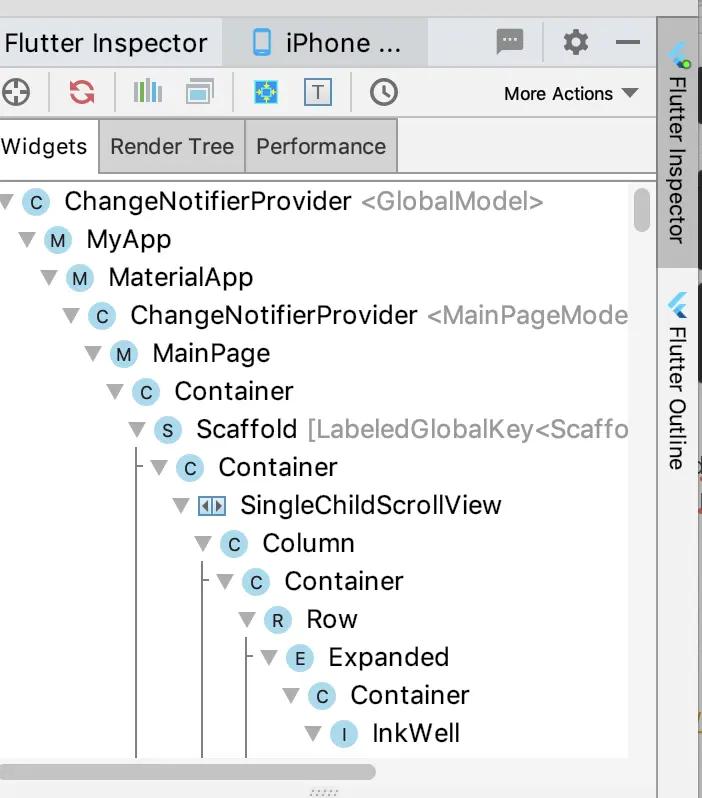The height and width of the screenshot is (798, 702).
Task: Click the M icon next to MaterialApp
Action: [x=79, y=278]
